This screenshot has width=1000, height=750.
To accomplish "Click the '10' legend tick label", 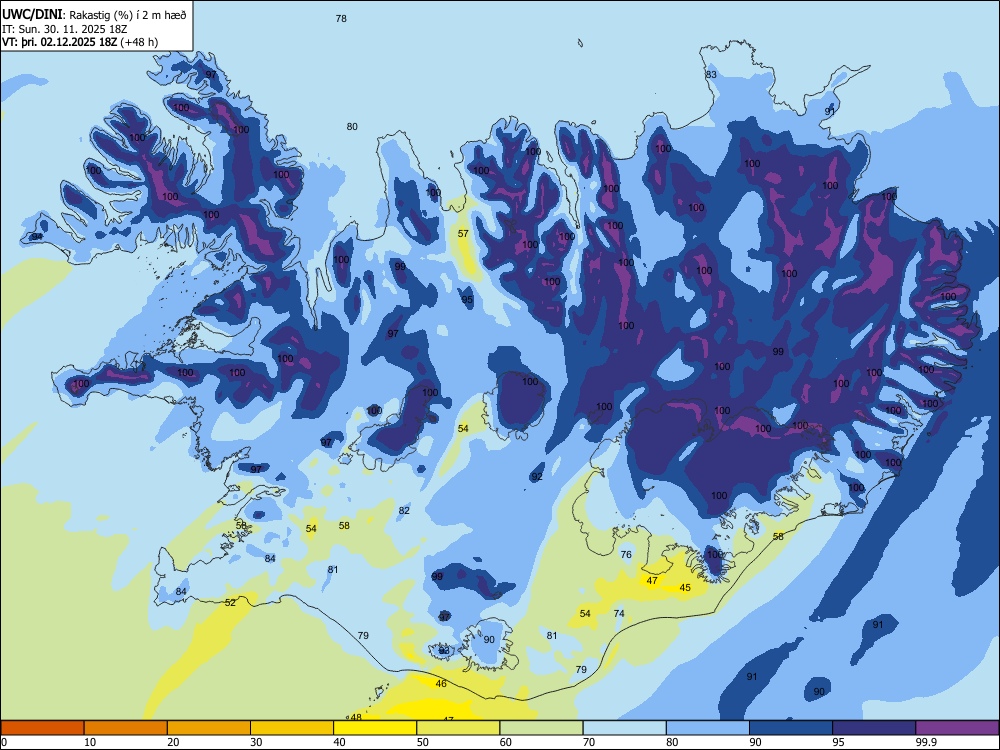I will [x=90, y=742].
